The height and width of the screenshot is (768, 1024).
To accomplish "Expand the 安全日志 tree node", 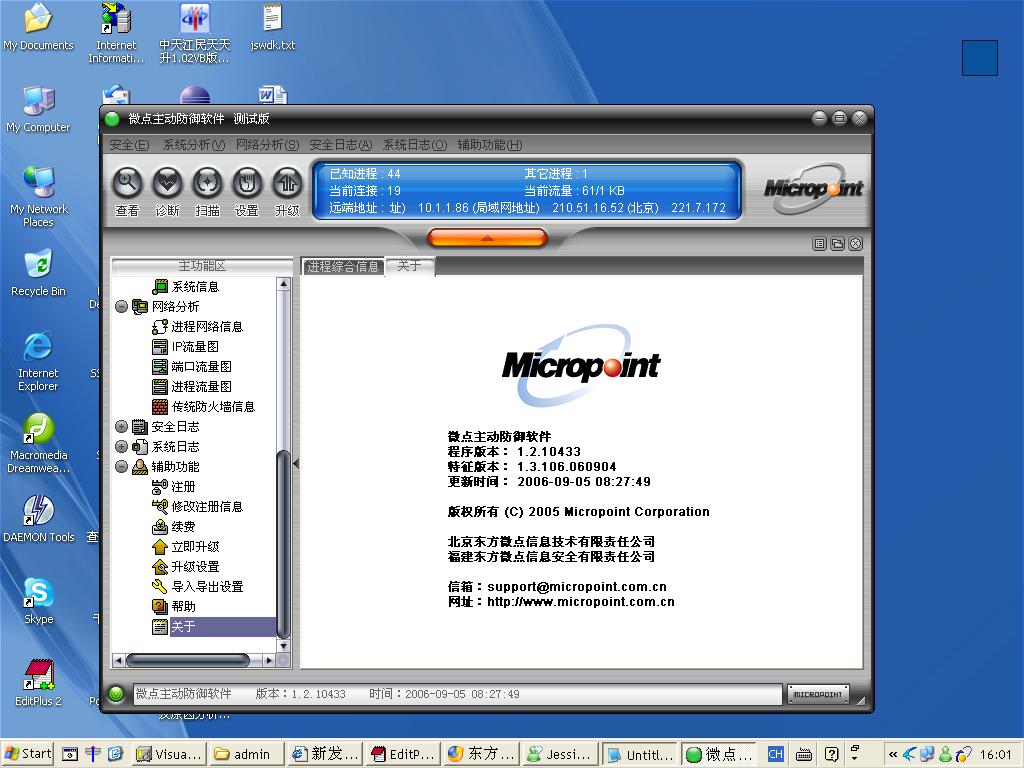I will (x=121, y=426).
